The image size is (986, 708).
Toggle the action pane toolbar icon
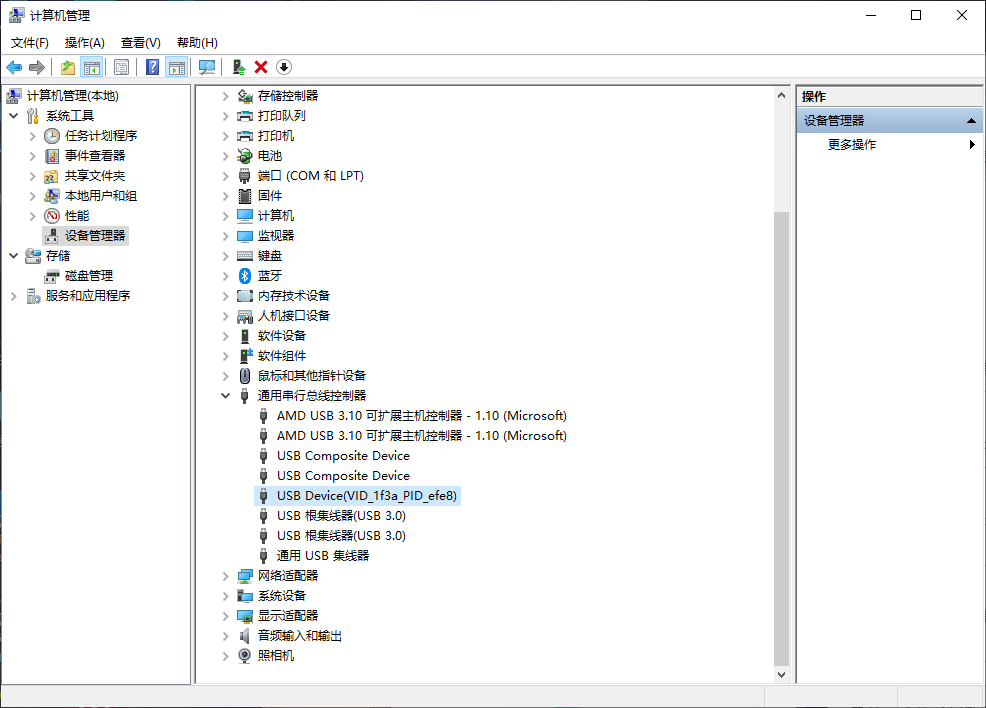(178, 67)
